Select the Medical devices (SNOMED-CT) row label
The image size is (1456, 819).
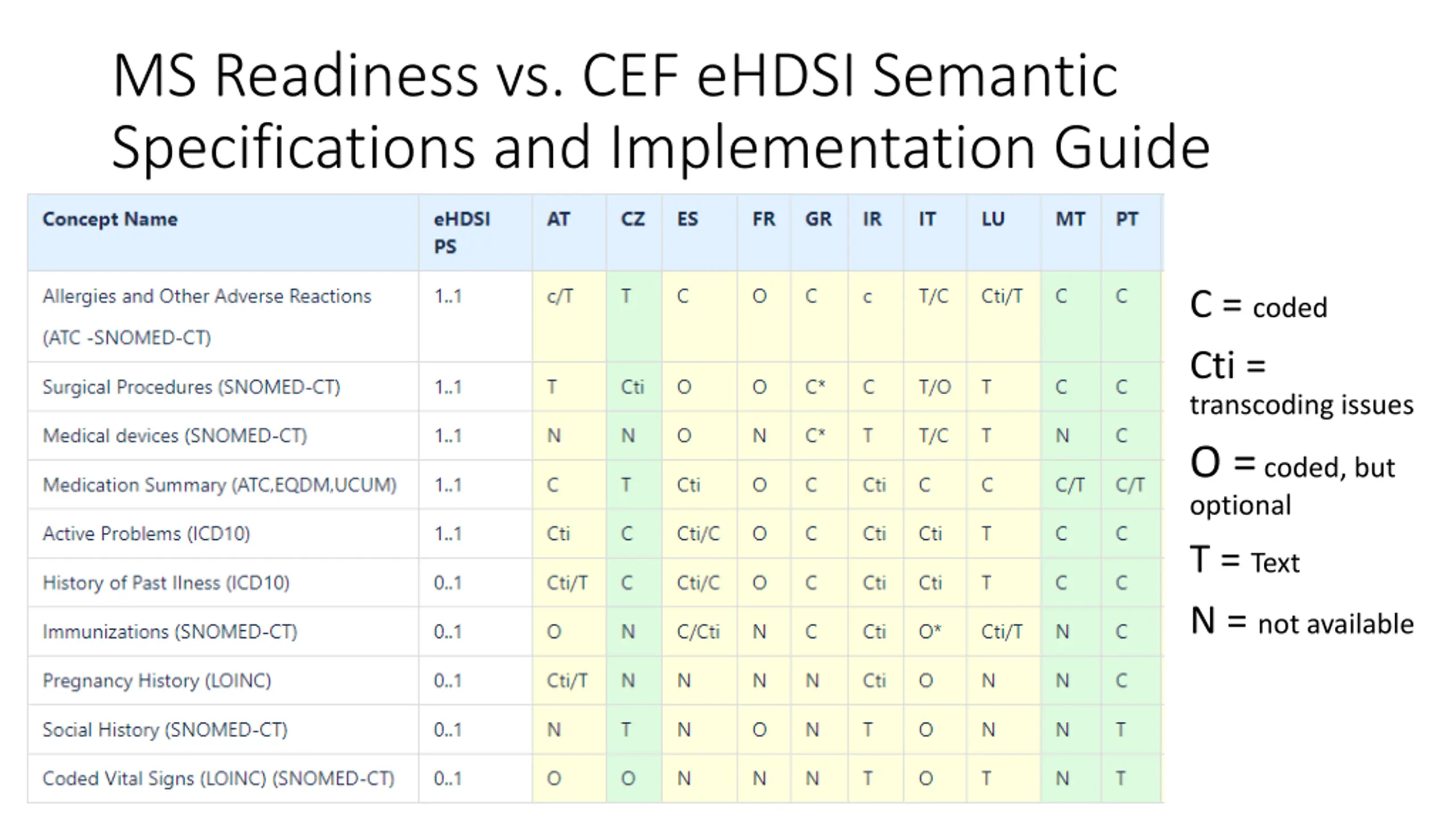[x=175, y=436]
